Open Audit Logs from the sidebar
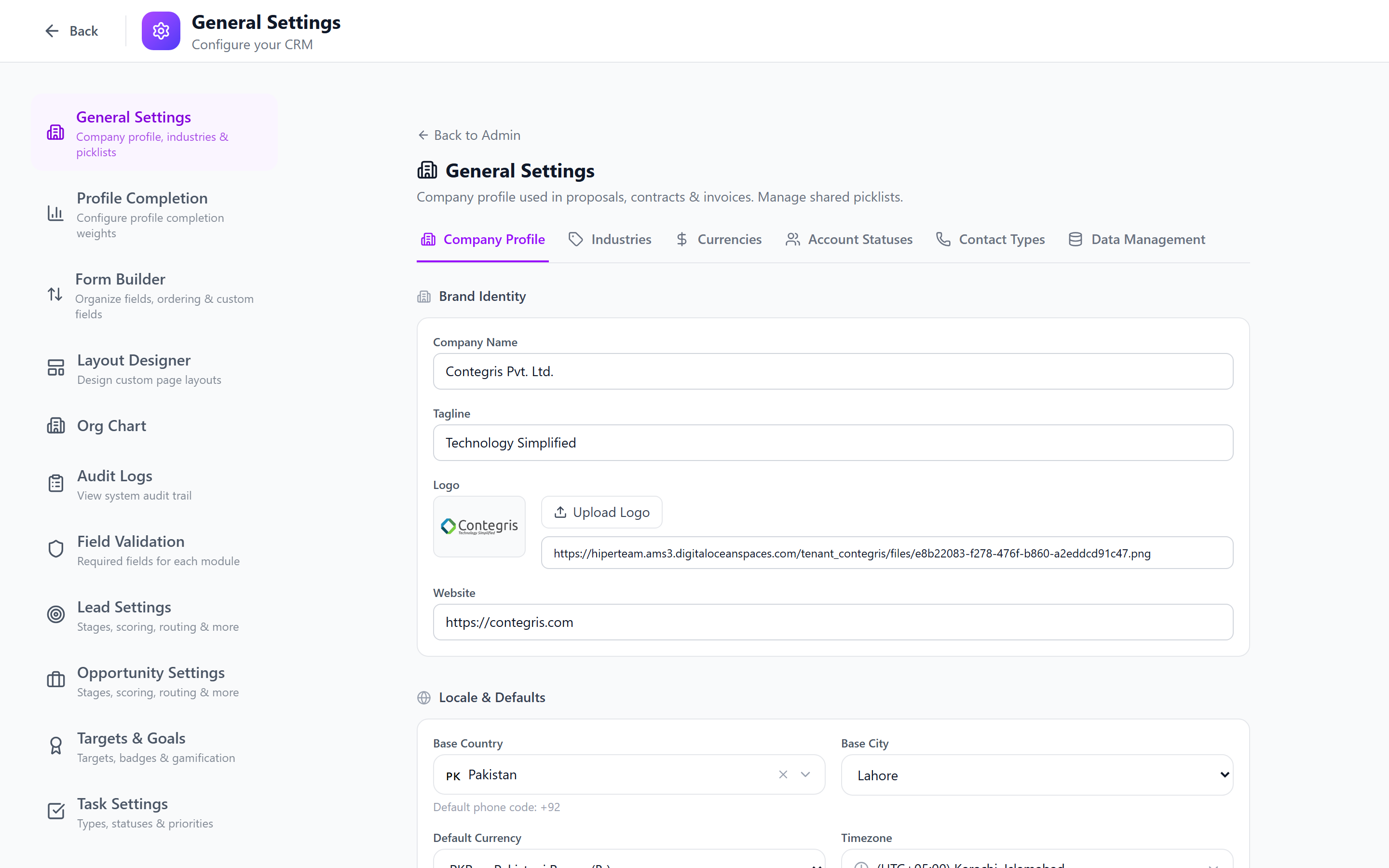 (x=155, y=484)
